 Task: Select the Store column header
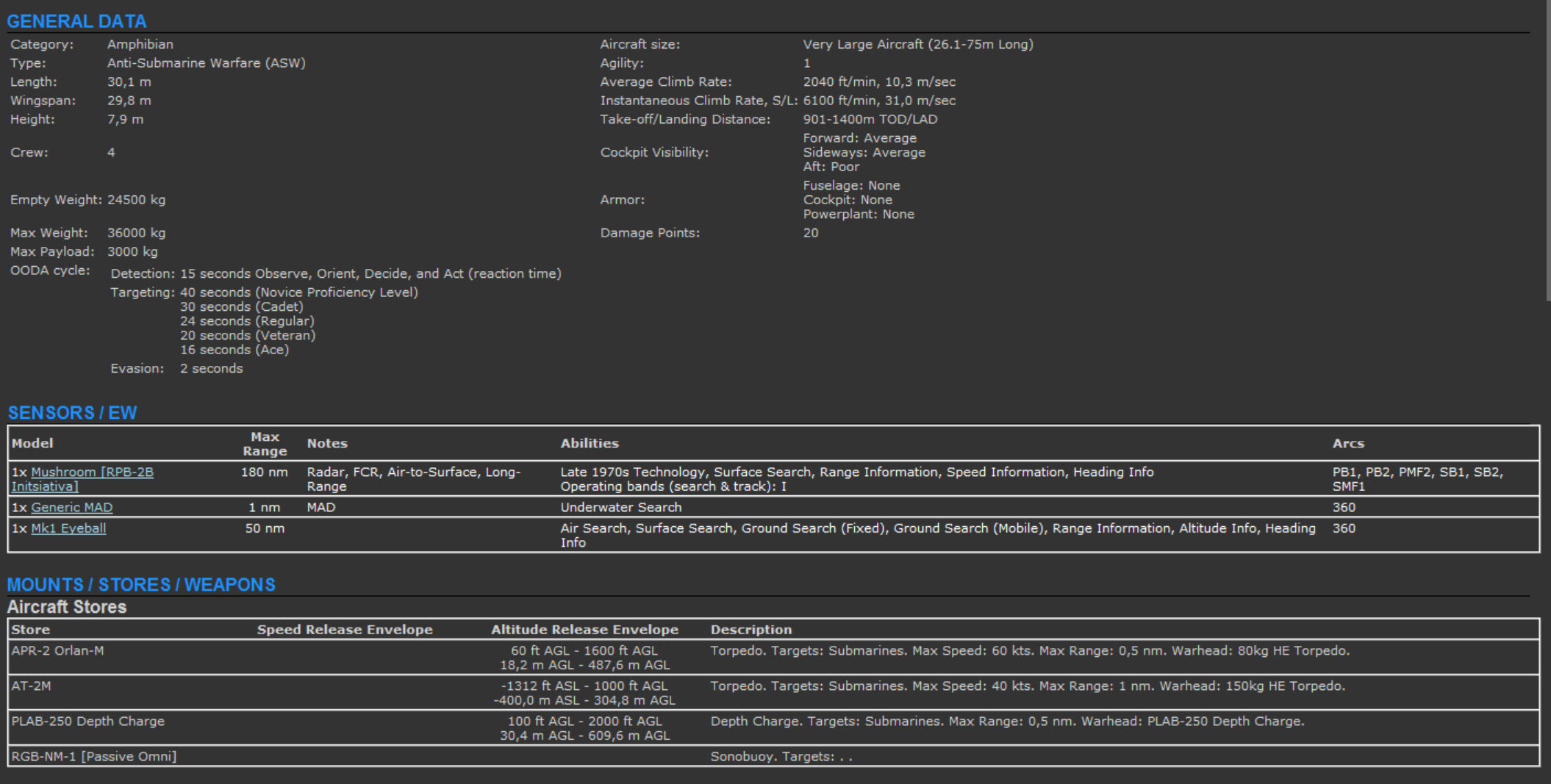(x=31, y=630)
